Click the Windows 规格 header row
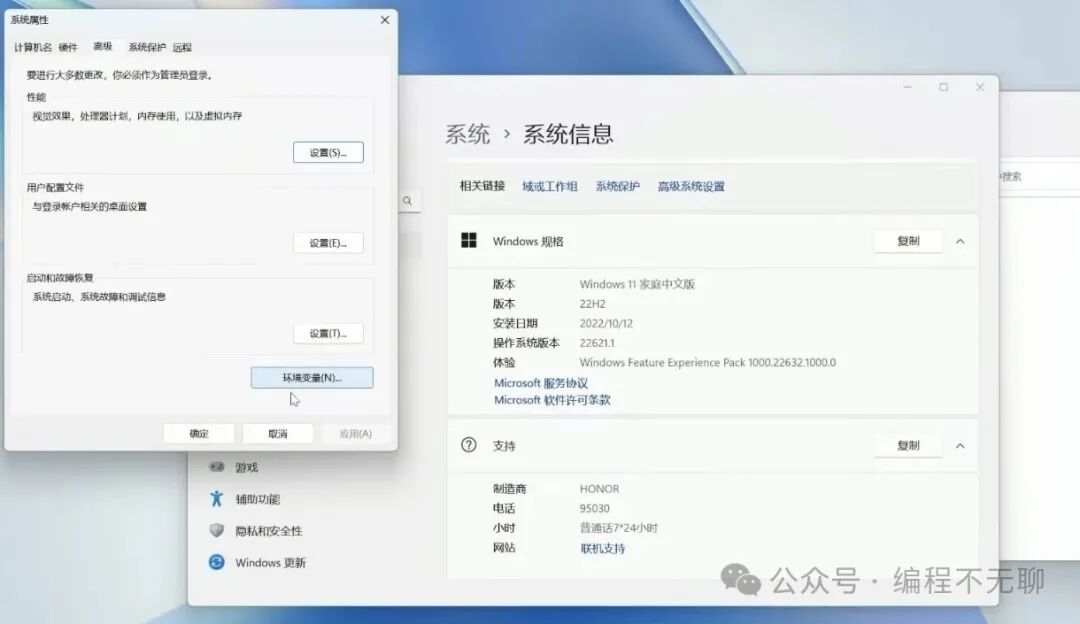This screenshot has height=624, width=1080. (712, 241)
